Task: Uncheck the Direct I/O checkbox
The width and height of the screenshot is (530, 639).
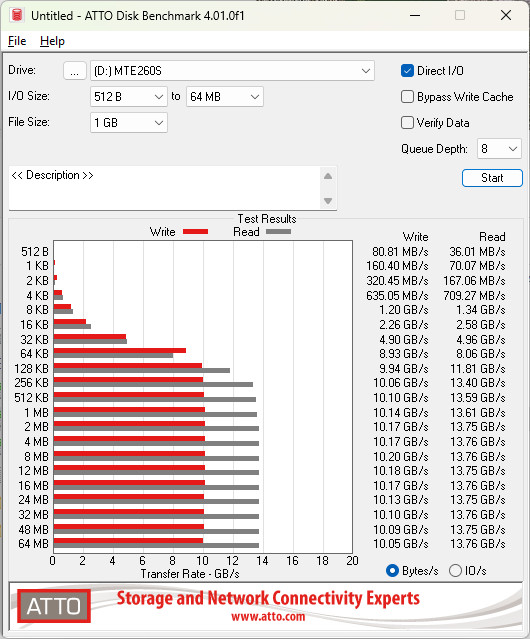Action: [407, 71]
